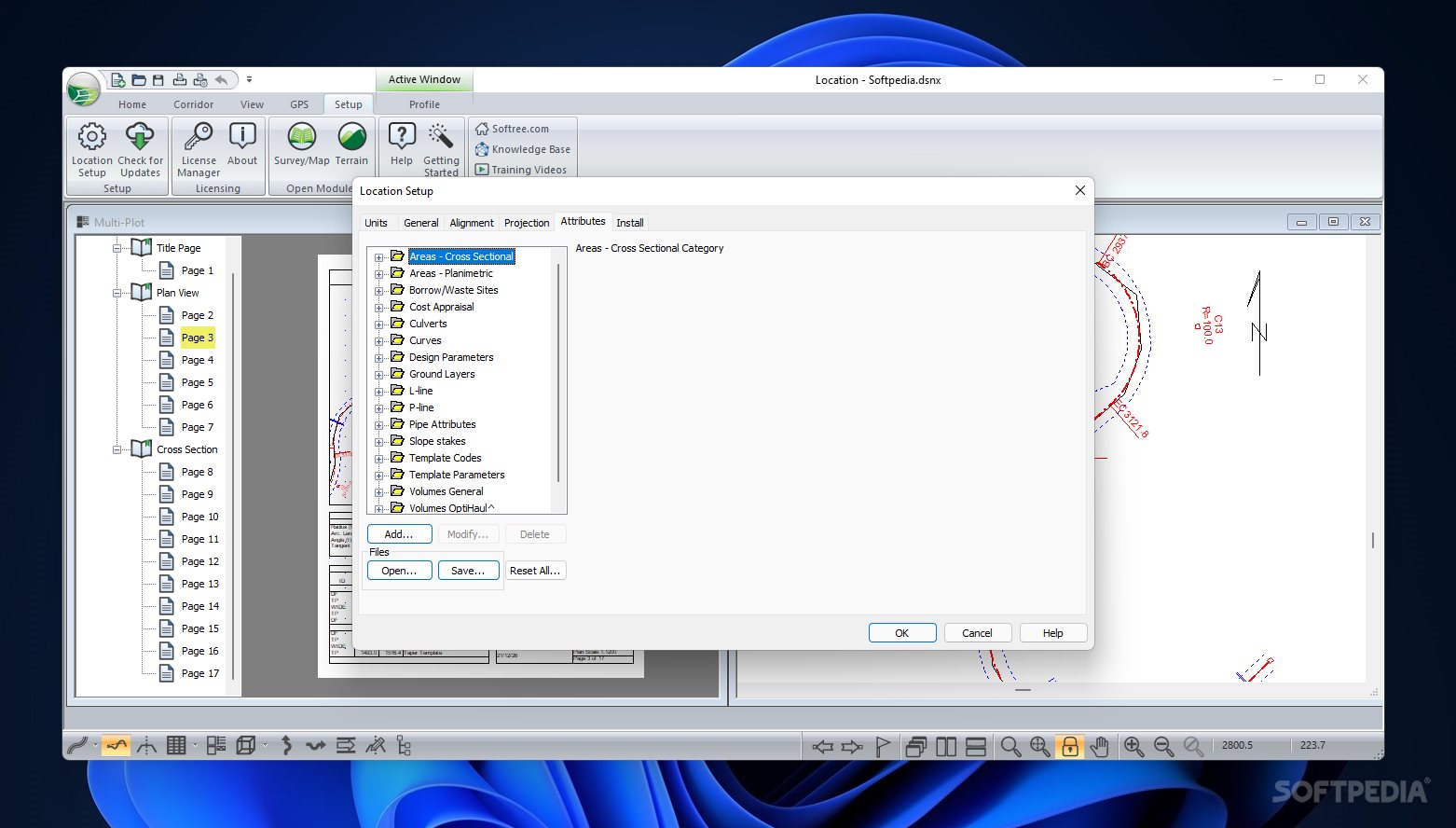1456x828 pixels.
Task: Click the next station right arrow icon
Action: [x=852, y=746]
